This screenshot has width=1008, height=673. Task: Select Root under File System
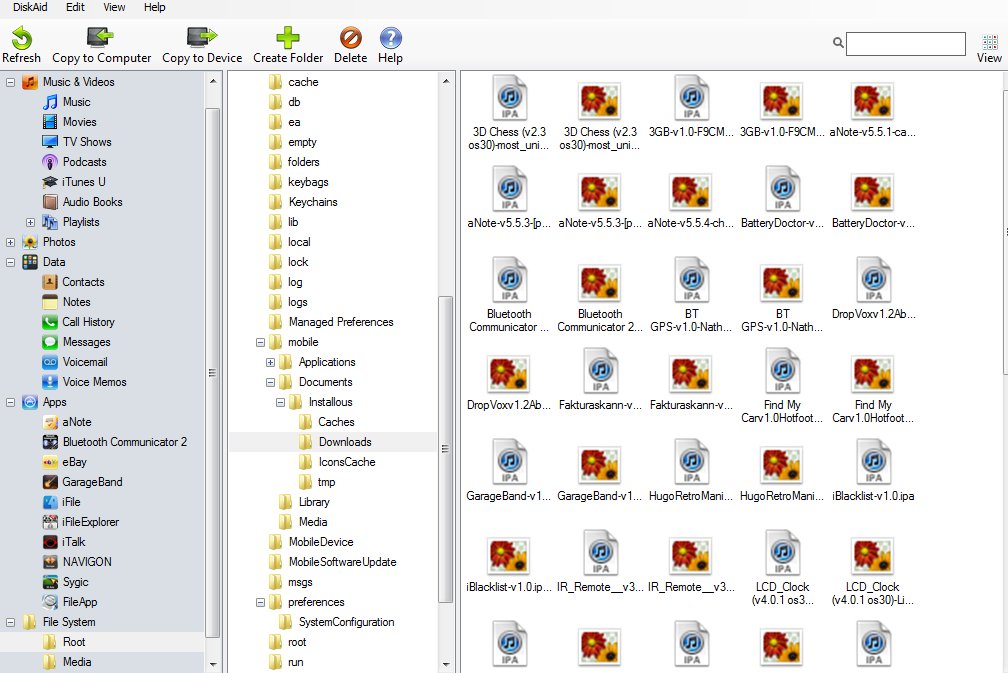(x=74, y=642)
